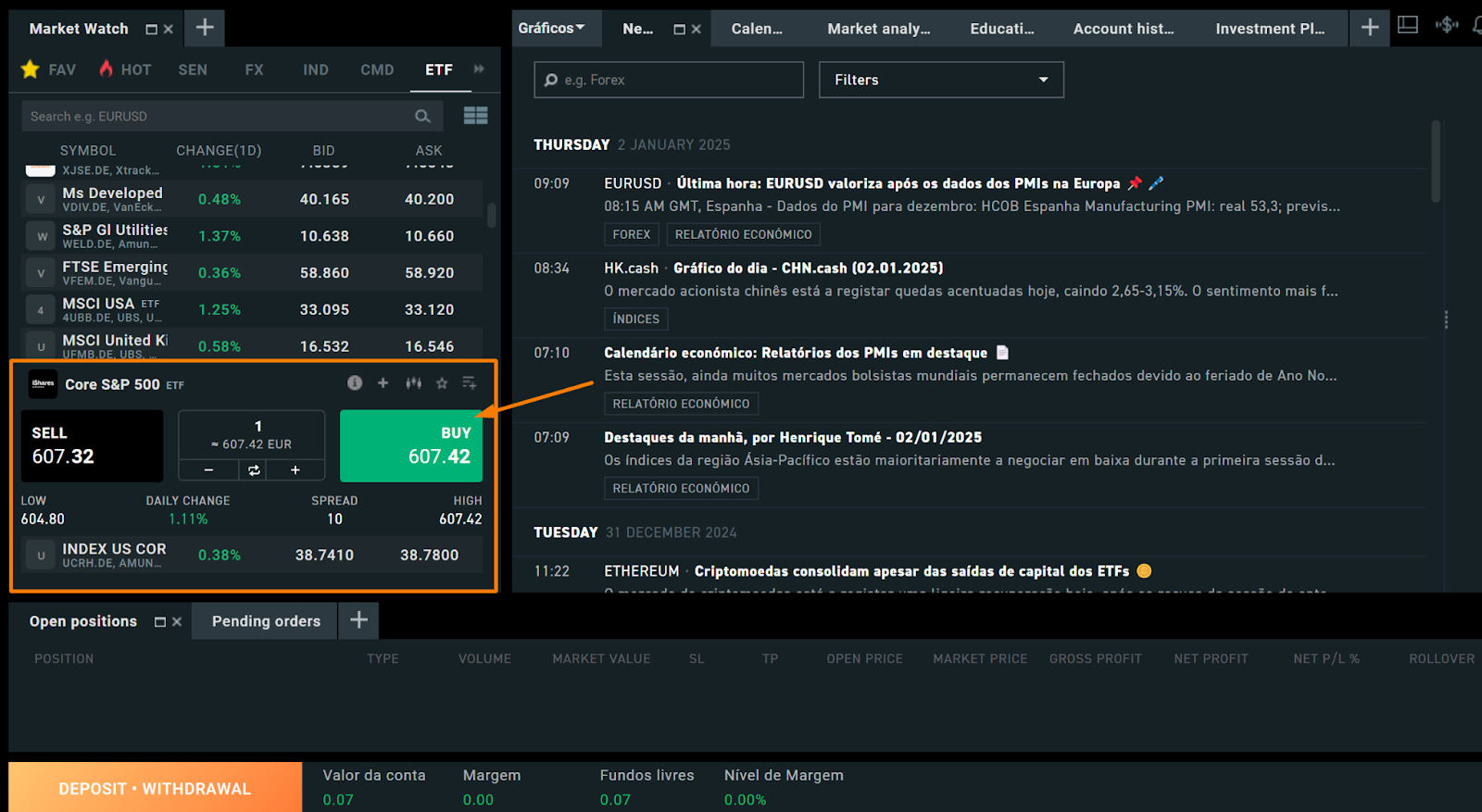Add a tab next to Pending orders
This screenshot has height=812, width=1482.
[x=359, y=620]
